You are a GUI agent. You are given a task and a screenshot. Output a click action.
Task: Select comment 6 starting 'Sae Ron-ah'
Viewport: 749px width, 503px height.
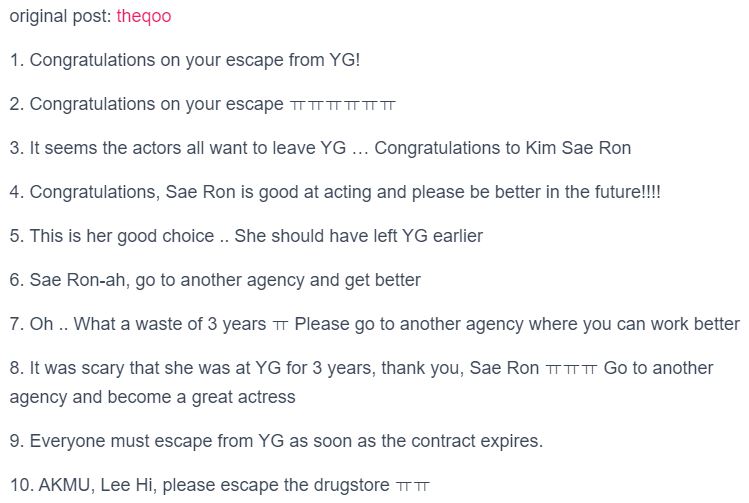pyautogui.click(x=215, y=280)
